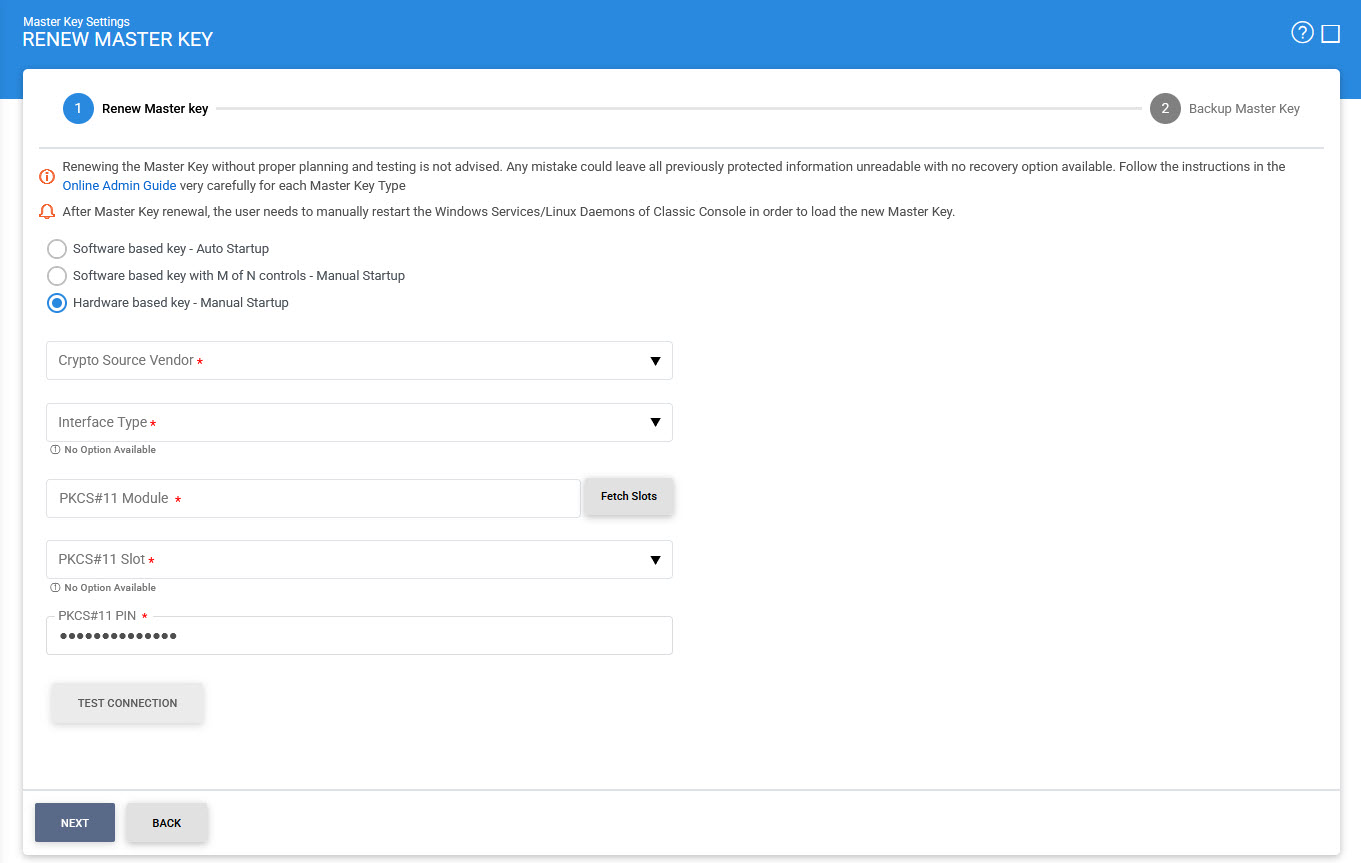Click into the PKCS#11 PIN password field

359,636
